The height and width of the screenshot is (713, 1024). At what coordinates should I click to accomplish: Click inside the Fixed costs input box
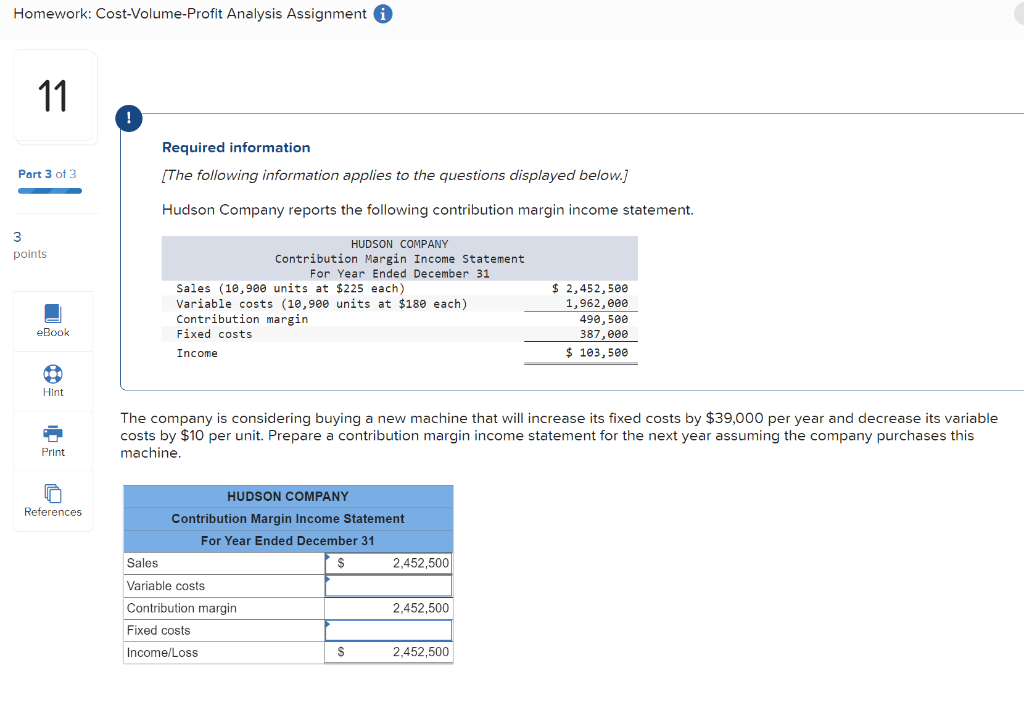coord(390,630)
